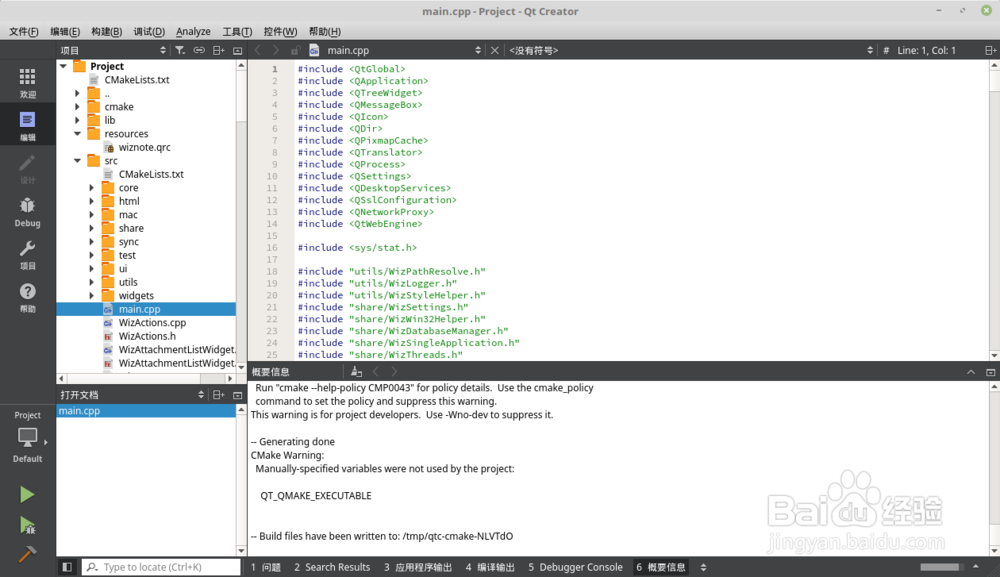Open the Design mode
Screen dimensions: 1000x577
27,169
